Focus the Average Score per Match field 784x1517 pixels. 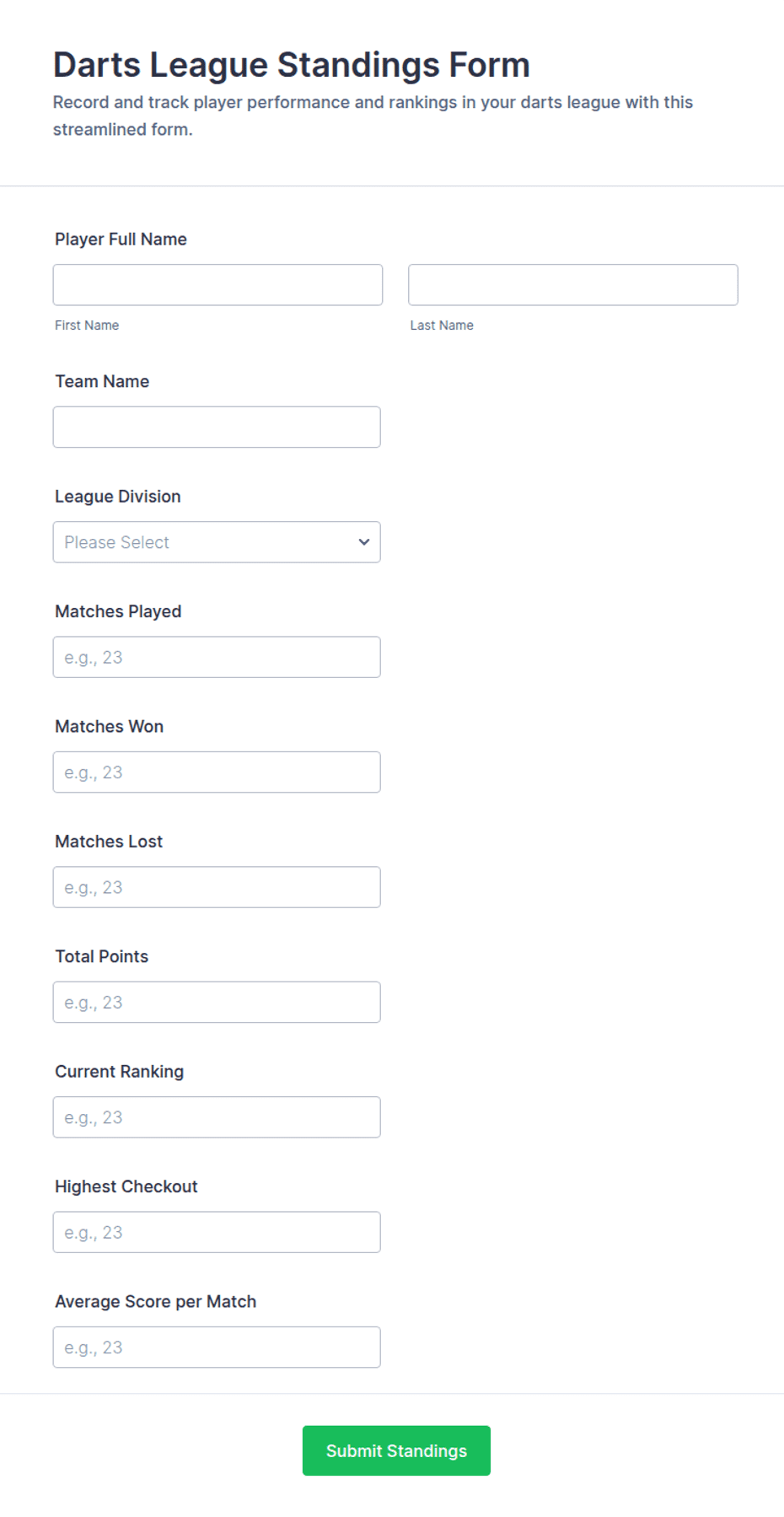(217, 1348)
